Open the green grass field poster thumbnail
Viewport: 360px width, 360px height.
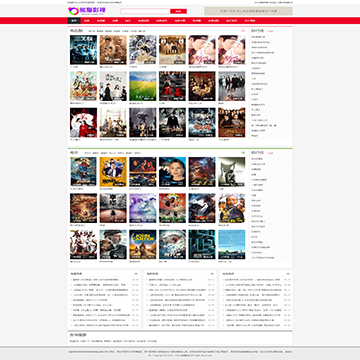[x=143, y=86]
